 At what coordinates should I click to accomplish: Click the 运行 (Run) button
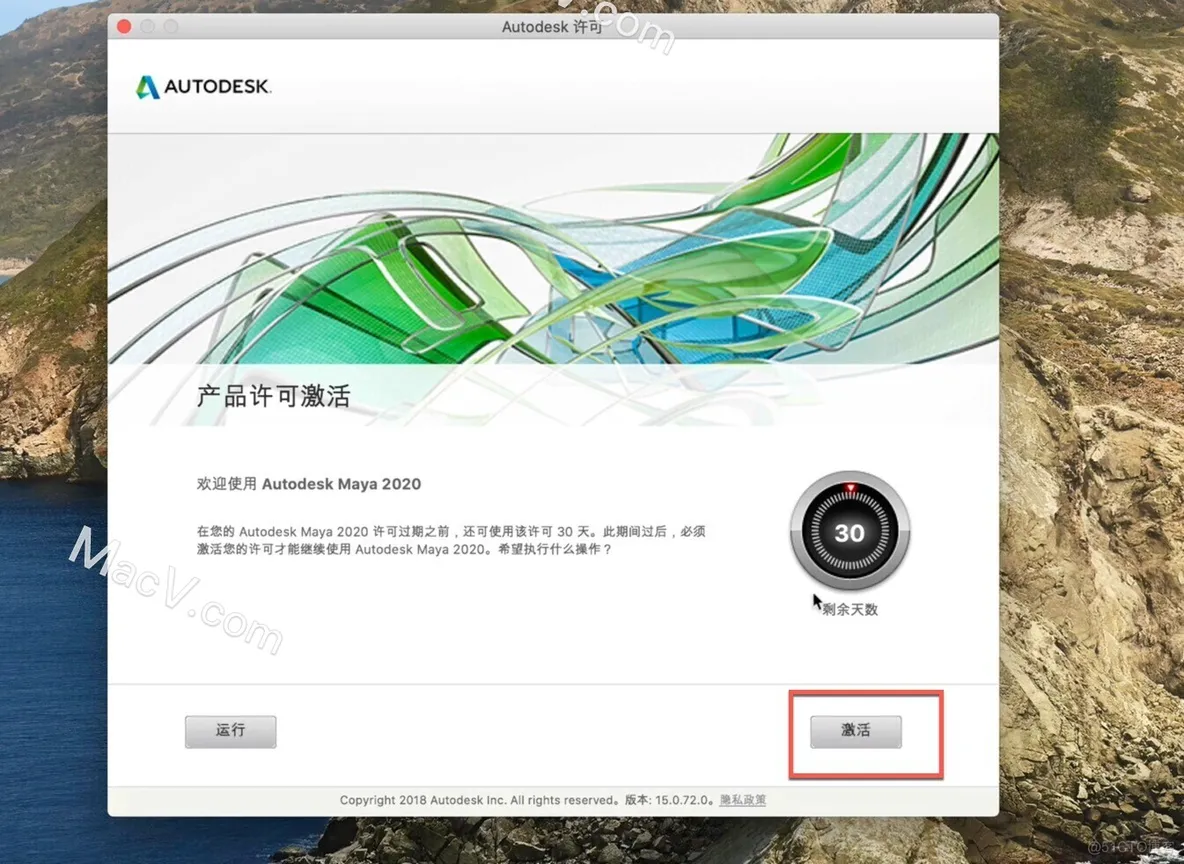click(x=230, y=731)
